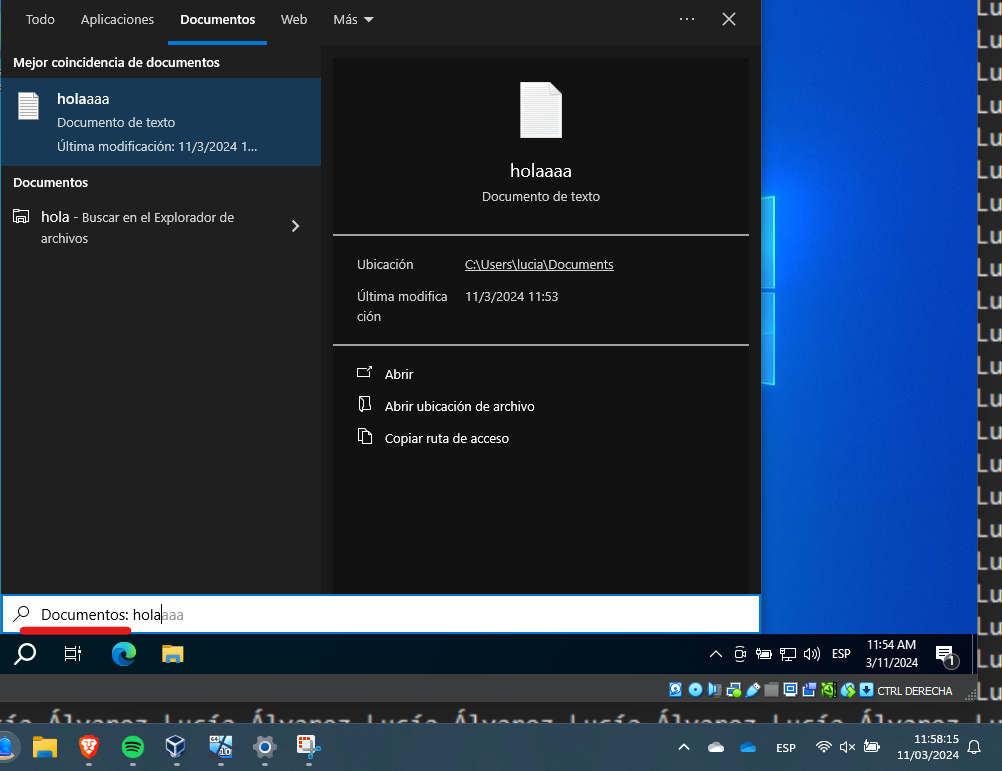Open the C:\Users\lucia\Documents location link
The width and height of the screenshot is (1002, 771).
(539, 264)
